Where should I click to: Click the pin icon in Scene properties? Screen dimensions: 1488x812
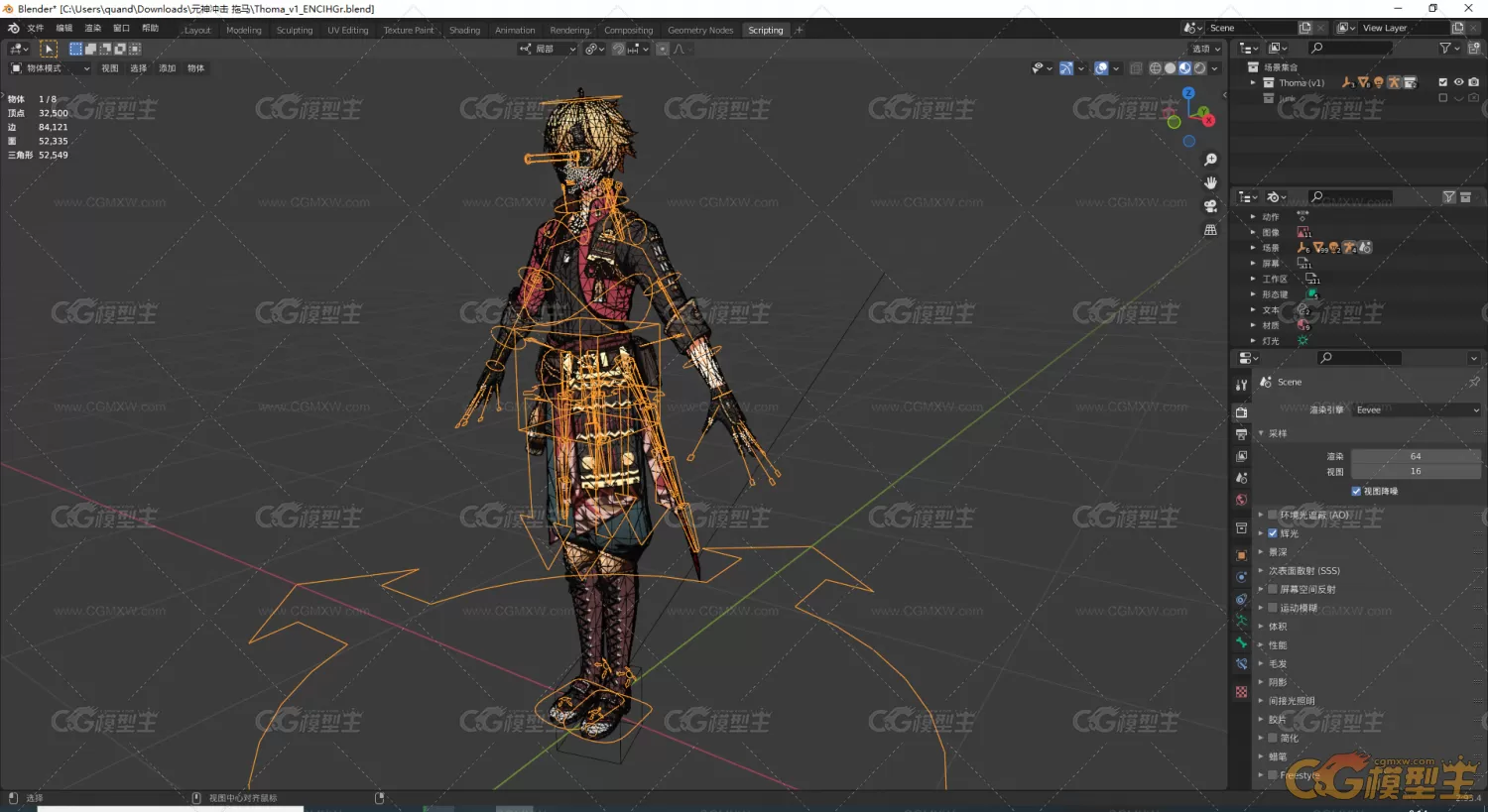click(1473, 382)
